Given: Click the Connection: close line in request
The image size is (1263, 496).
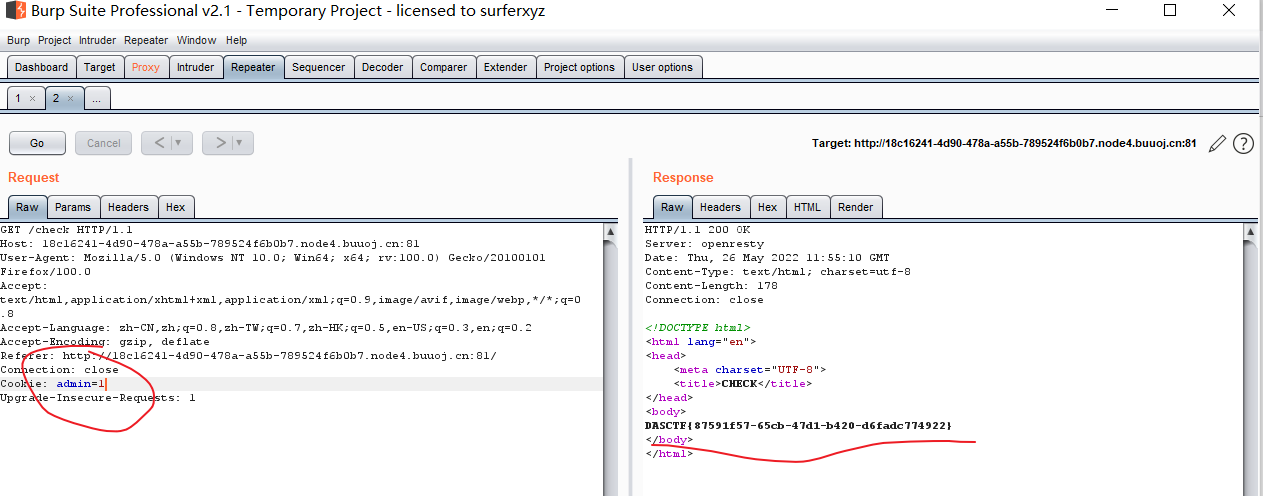Looking at the screenshot, I should (x=59, y=370).
